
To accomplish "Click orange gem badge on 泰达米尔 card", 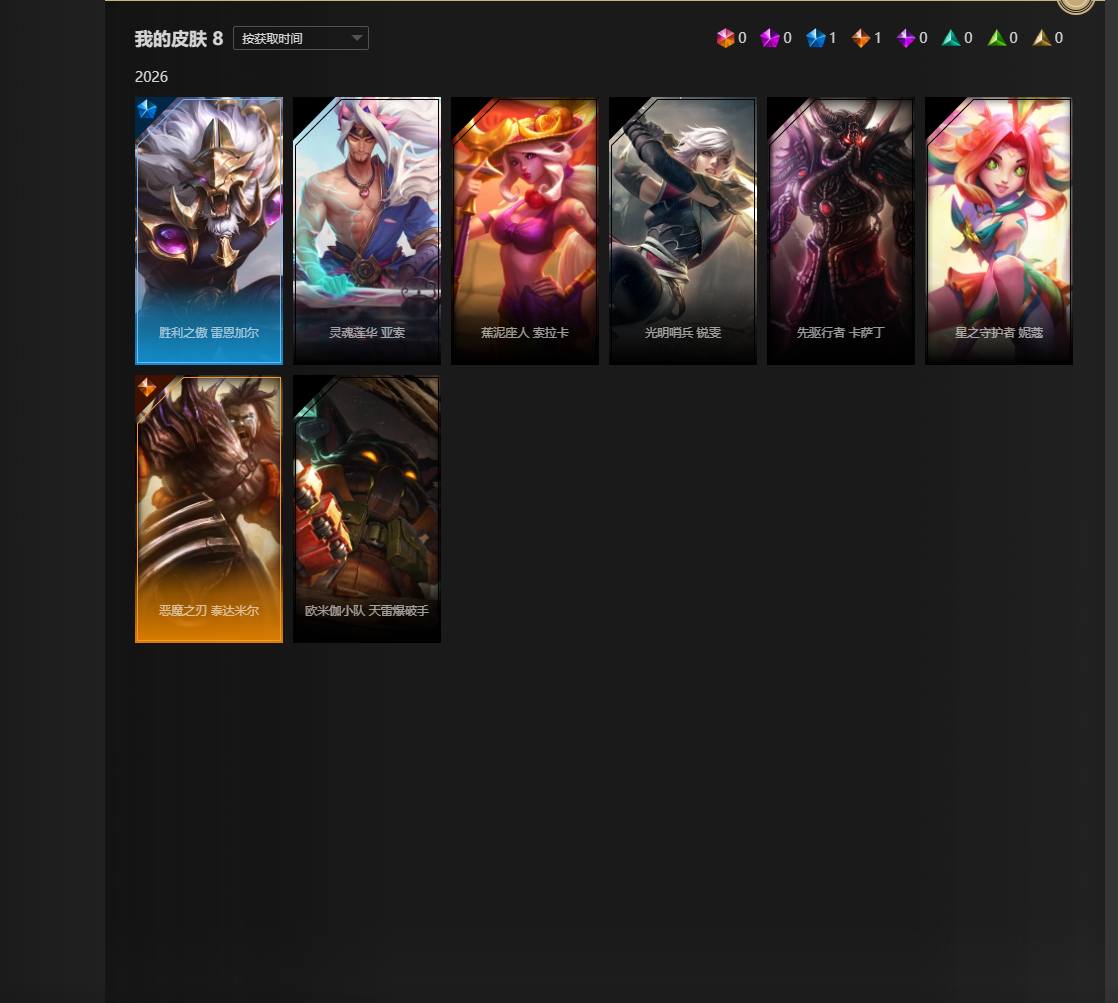I will tap(147, 387).
